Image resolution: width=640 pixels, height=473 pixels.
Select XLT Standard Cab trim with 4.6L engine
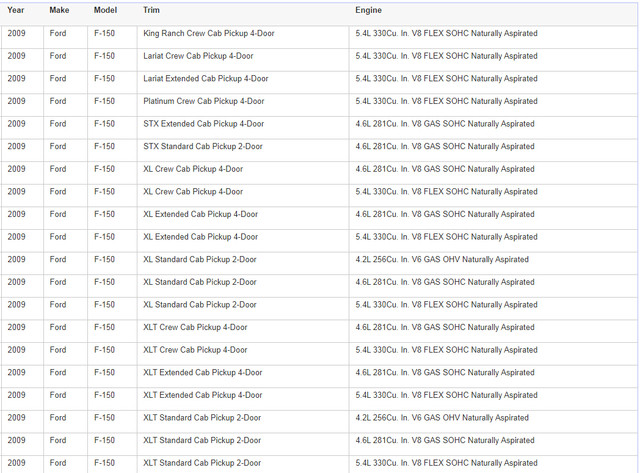[202, 440]
